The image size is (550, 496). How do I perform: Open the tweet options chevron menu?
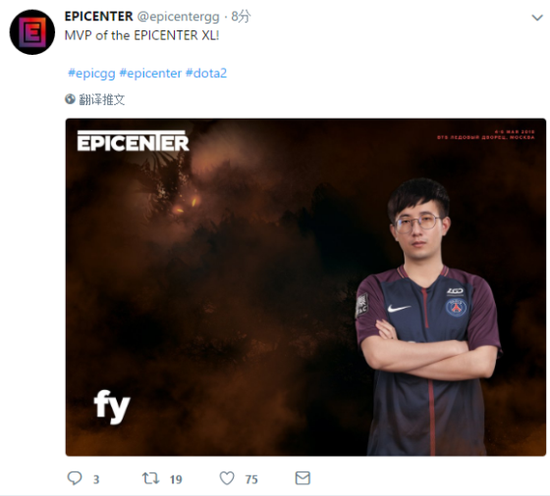(x=537, y=17)
